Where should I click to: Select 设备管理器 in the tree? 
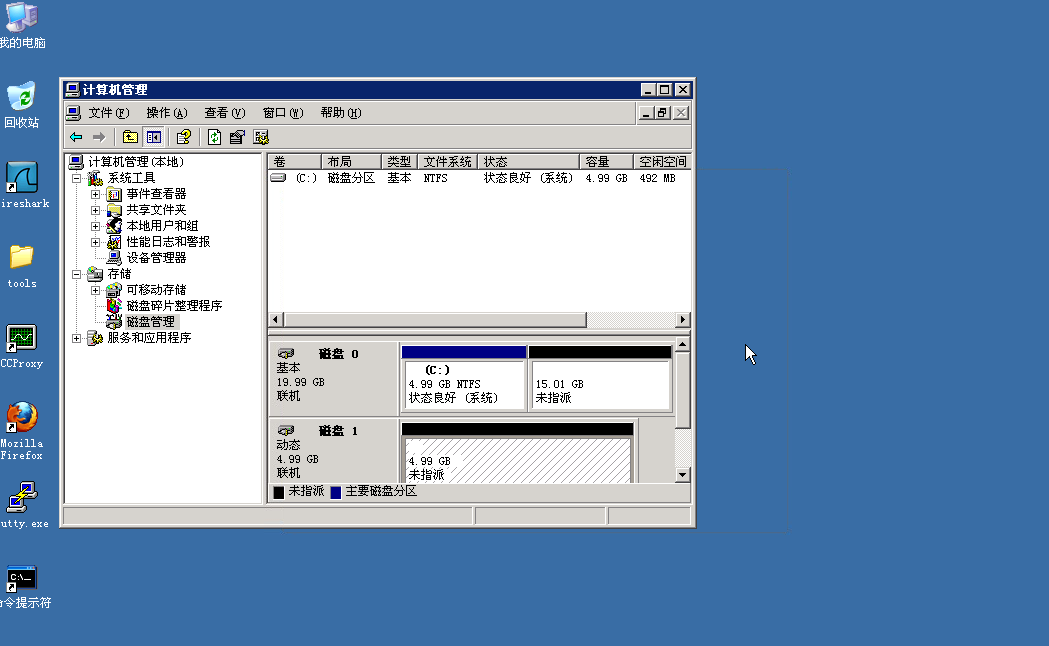(x=156, y=258)
